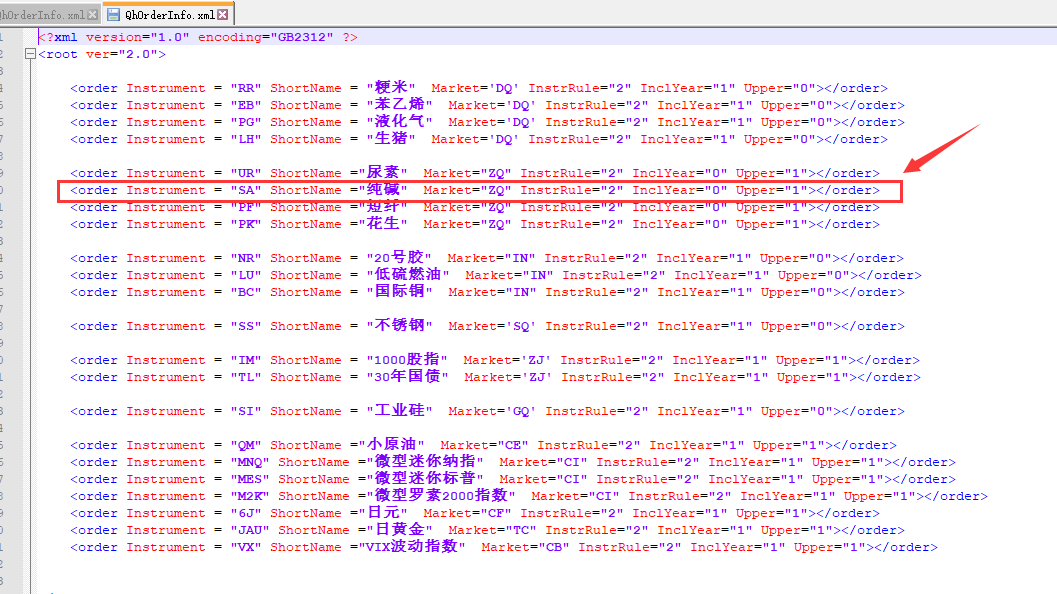Viewport: 1057px width, 594px height.
Task: Click Instrument "BC" value
Action: point(245,292)
